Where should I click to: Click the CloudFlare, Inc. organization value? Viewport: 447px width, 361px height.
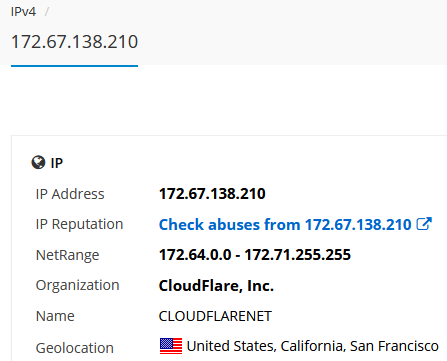(x=216, y=286)
